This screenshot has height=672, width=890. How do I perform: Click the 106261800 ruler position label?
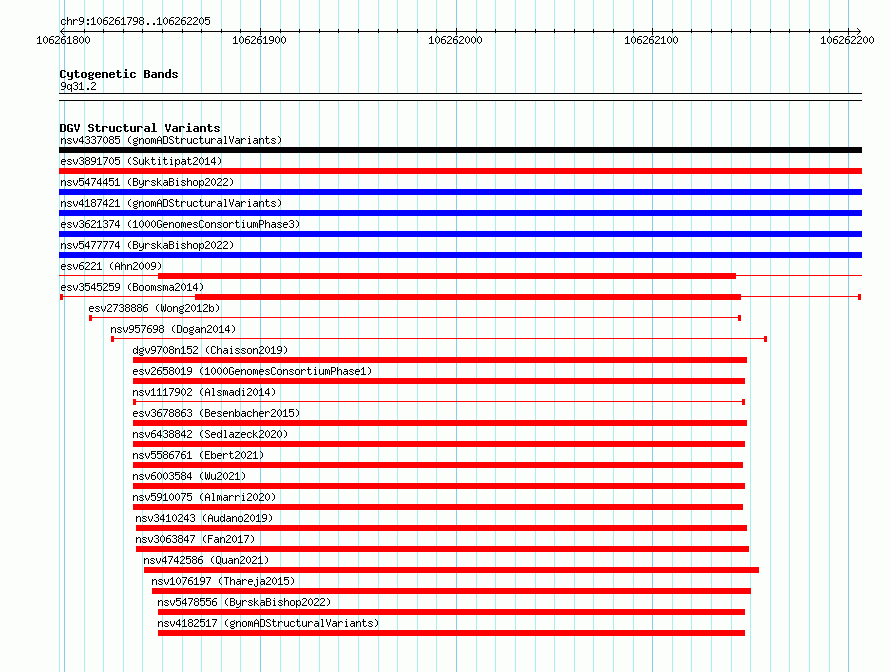click(63, 40)
